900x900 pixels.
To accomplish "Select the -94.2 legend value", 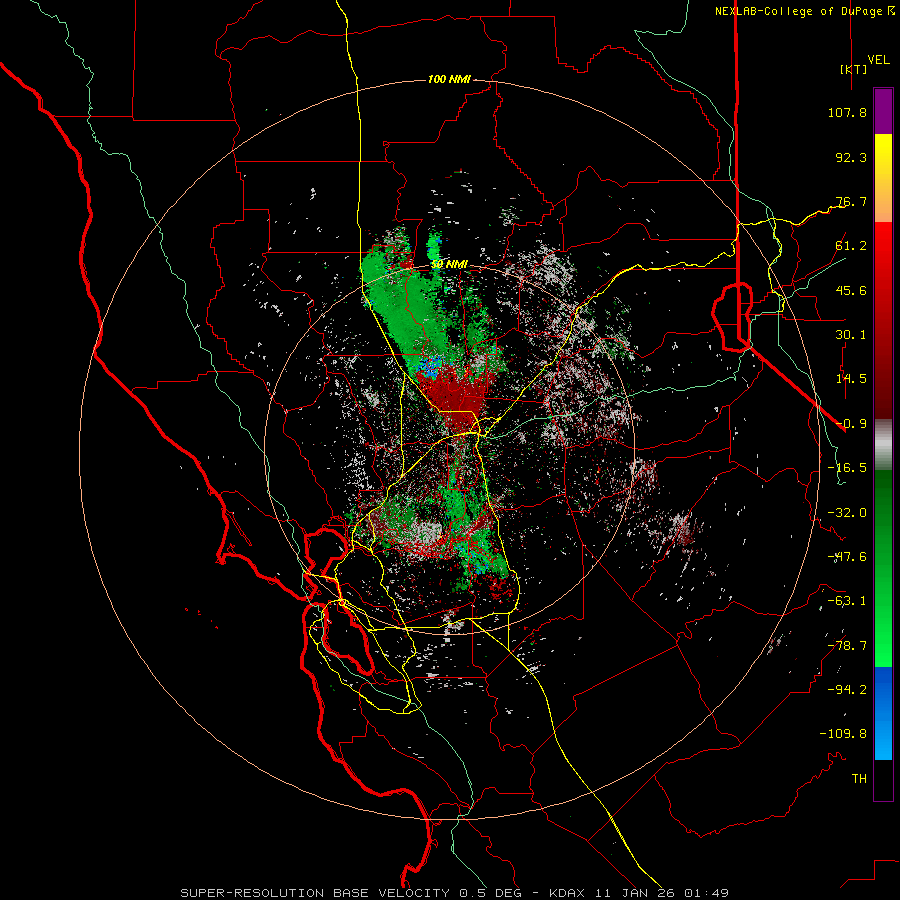I will click(847, 690).
